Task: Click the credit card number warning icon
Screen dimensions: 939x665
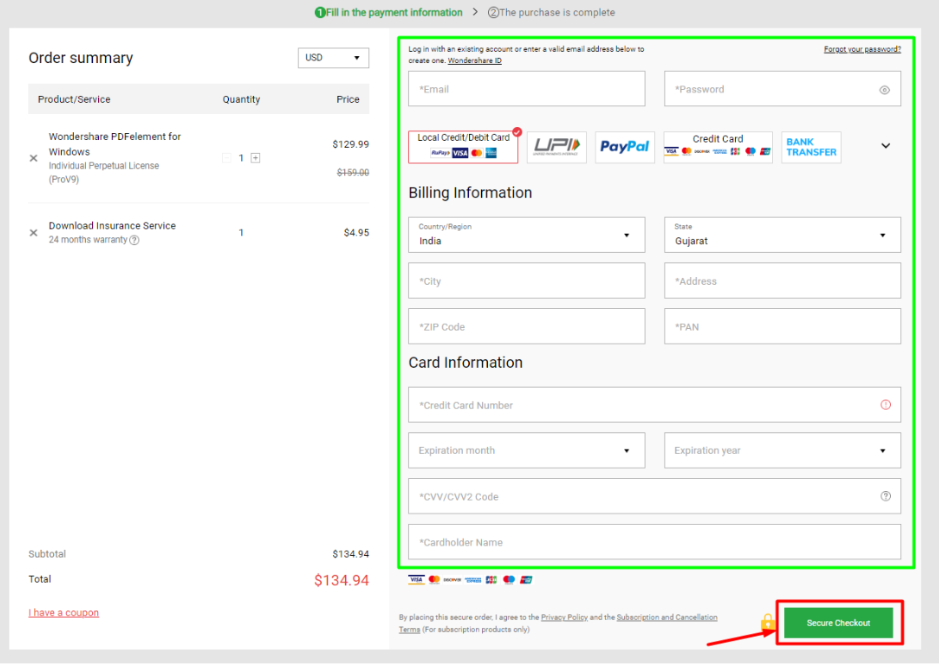Action: [x=886, y=405]
